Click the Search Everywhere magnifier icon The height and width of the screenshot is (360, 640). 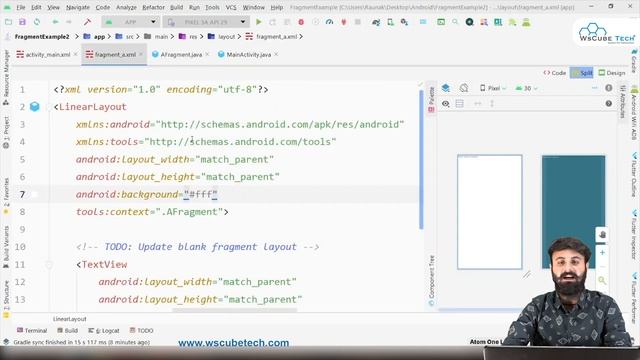455,22
